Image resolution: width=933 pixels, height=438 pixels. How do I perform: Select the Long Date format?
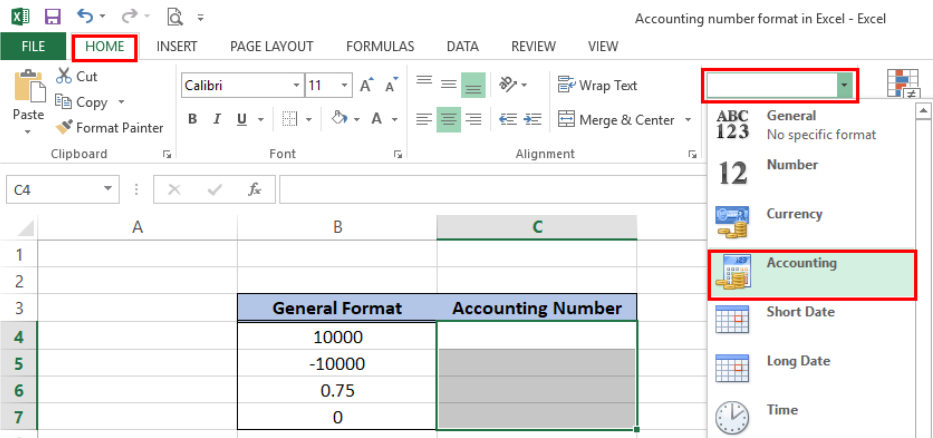811,370
